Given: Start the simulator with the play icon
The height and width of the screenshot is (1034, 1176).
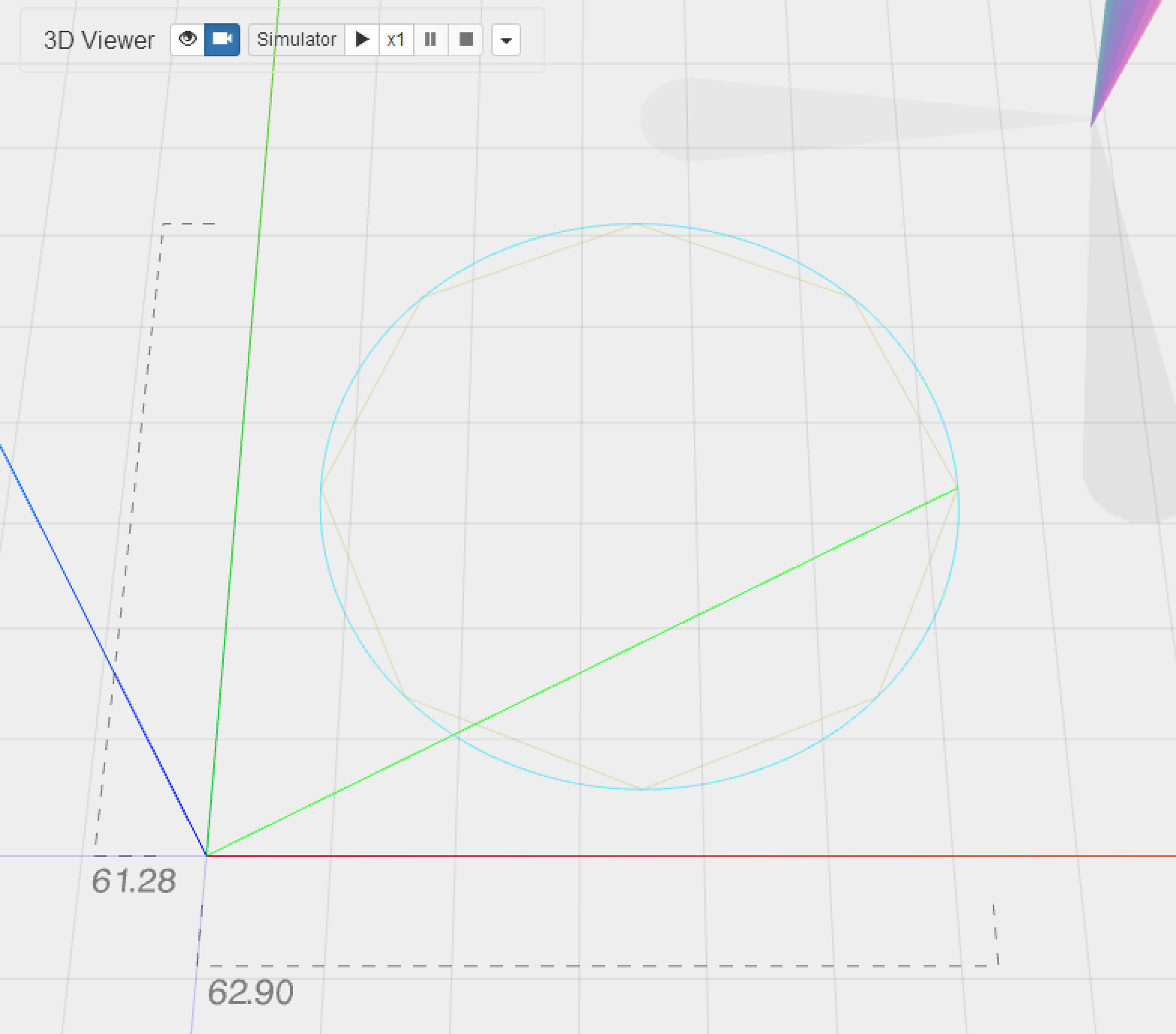Looking at the screenshot, I should tap(362, 39).
